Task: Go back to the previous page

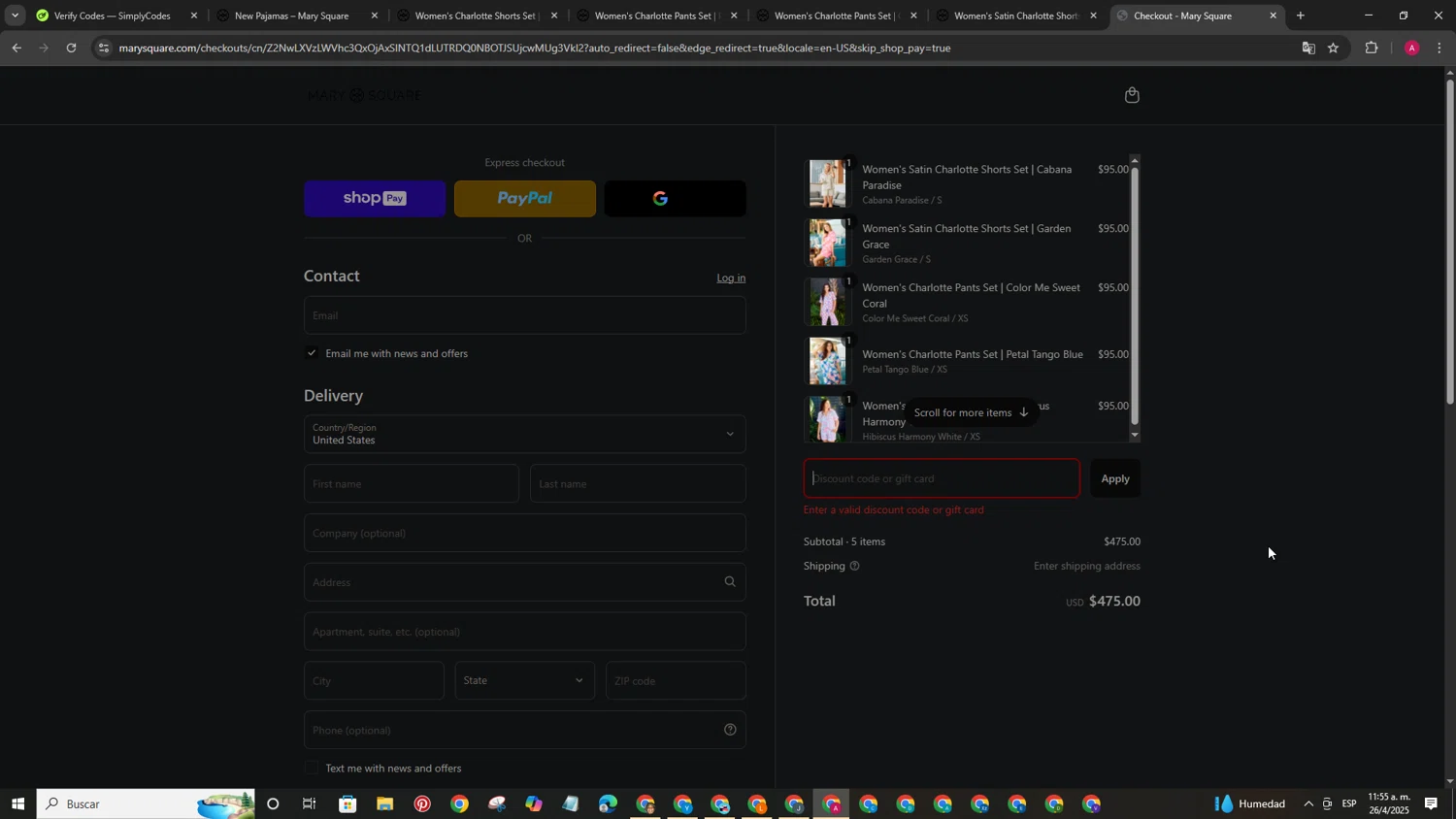Action: (17, 48)
